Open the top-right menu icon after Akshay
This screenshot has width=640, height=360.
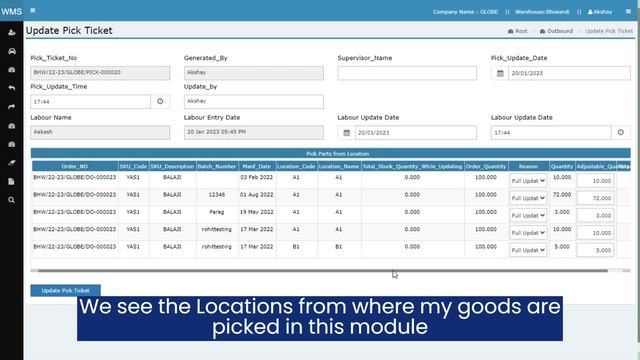click(628, 11)
